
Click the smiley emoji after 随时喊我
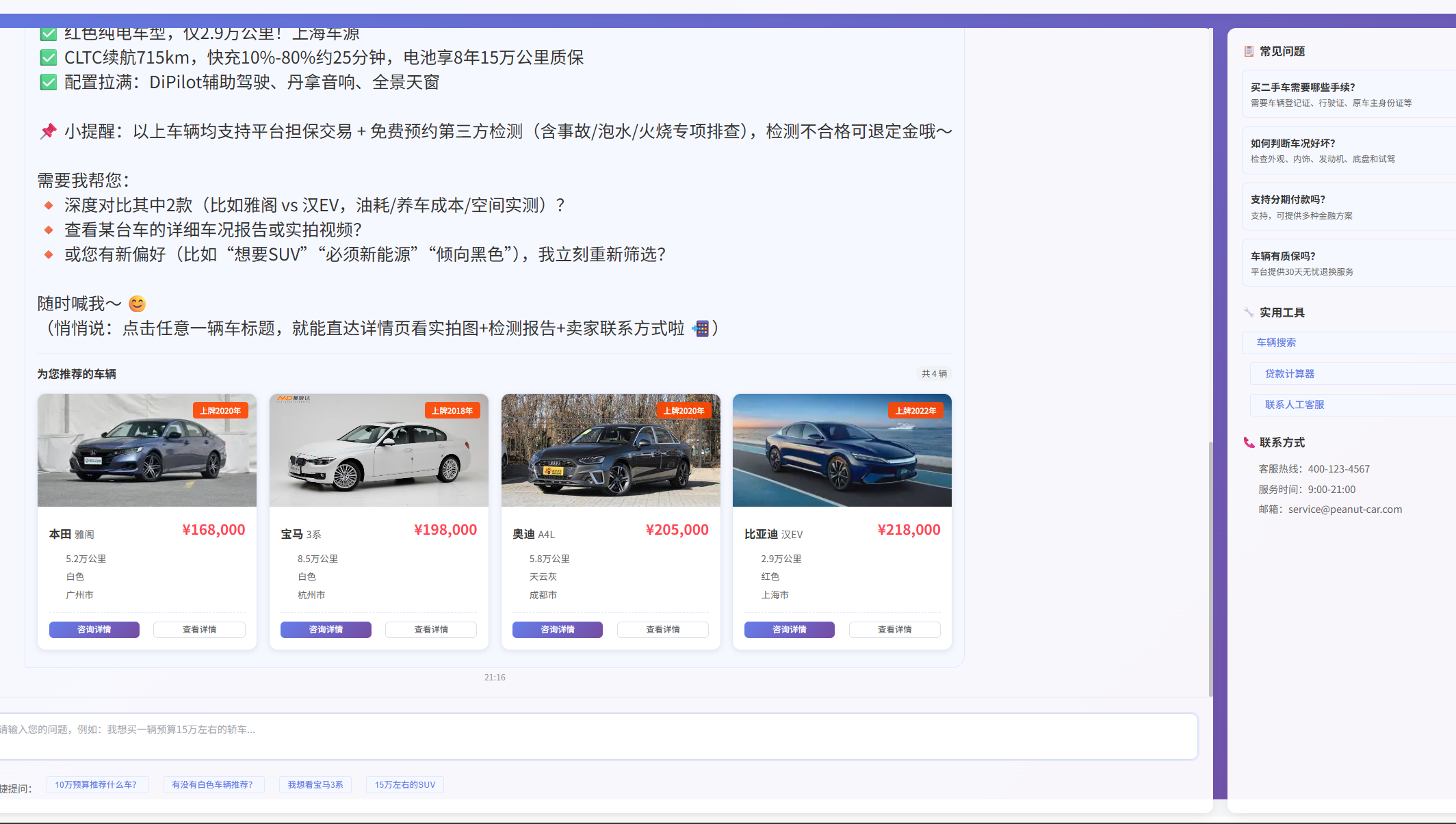138,304
